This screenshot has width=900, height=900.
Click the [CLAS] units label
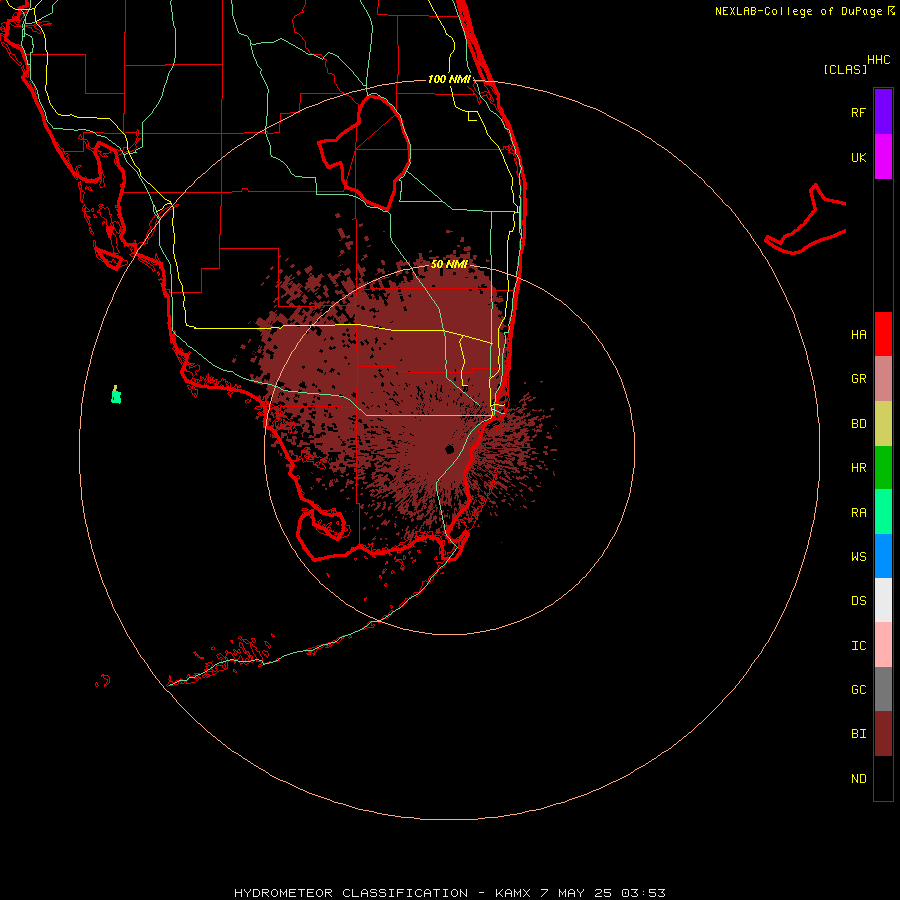point(845,69)
